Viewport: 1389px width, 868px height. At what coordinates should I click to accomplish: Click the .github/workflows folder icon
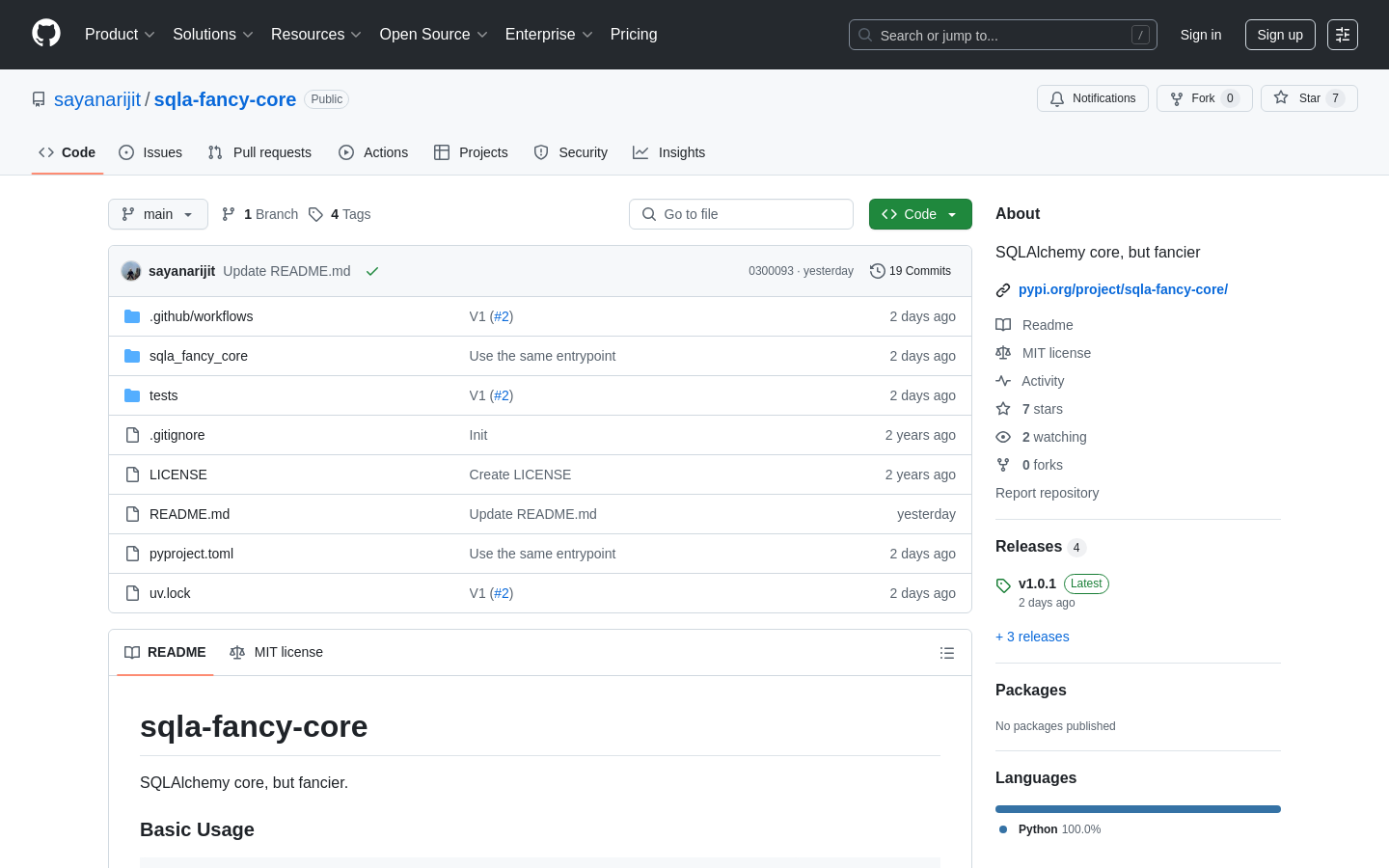click(132, 316)
